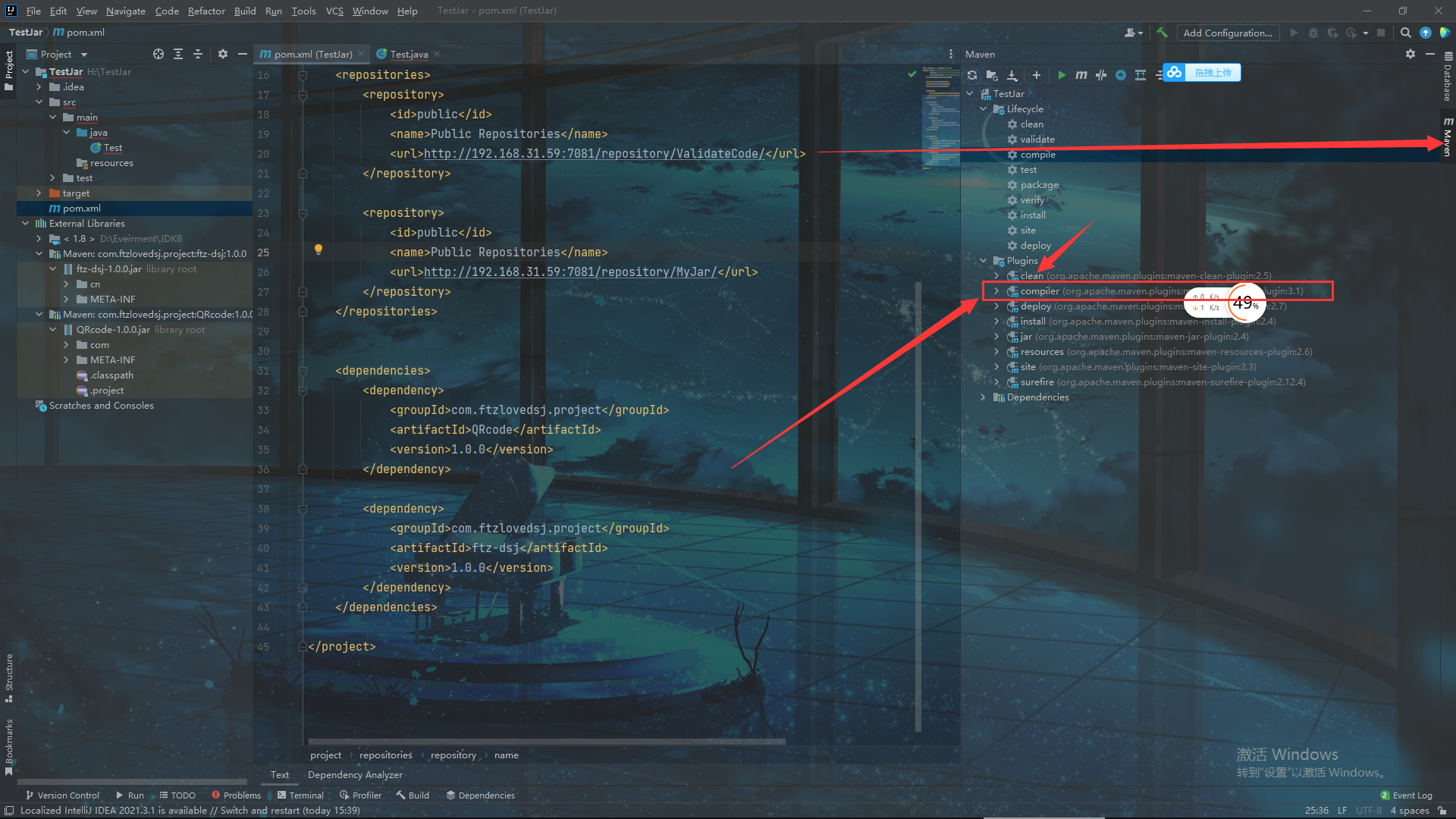Hide the Project tool window
Image resolution: width=1456 pixels, height=819 pixels.
coord(243,54)
